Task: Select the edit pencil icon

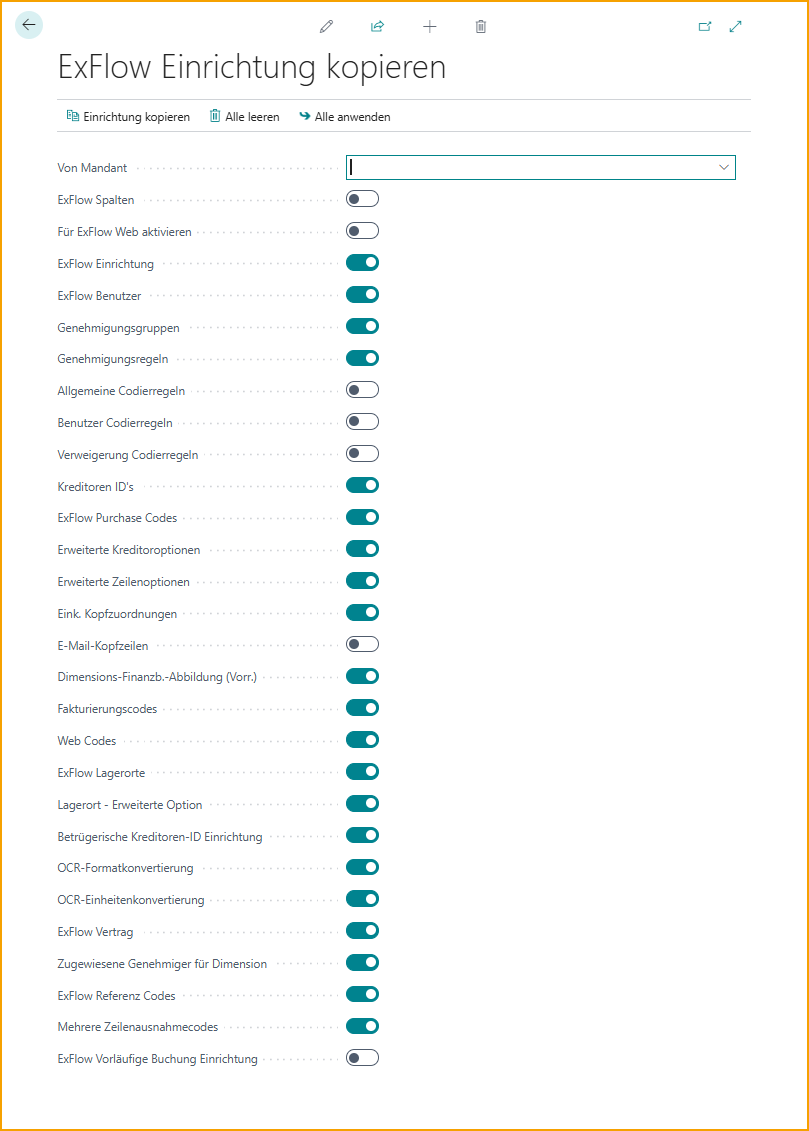Action: 325,27
